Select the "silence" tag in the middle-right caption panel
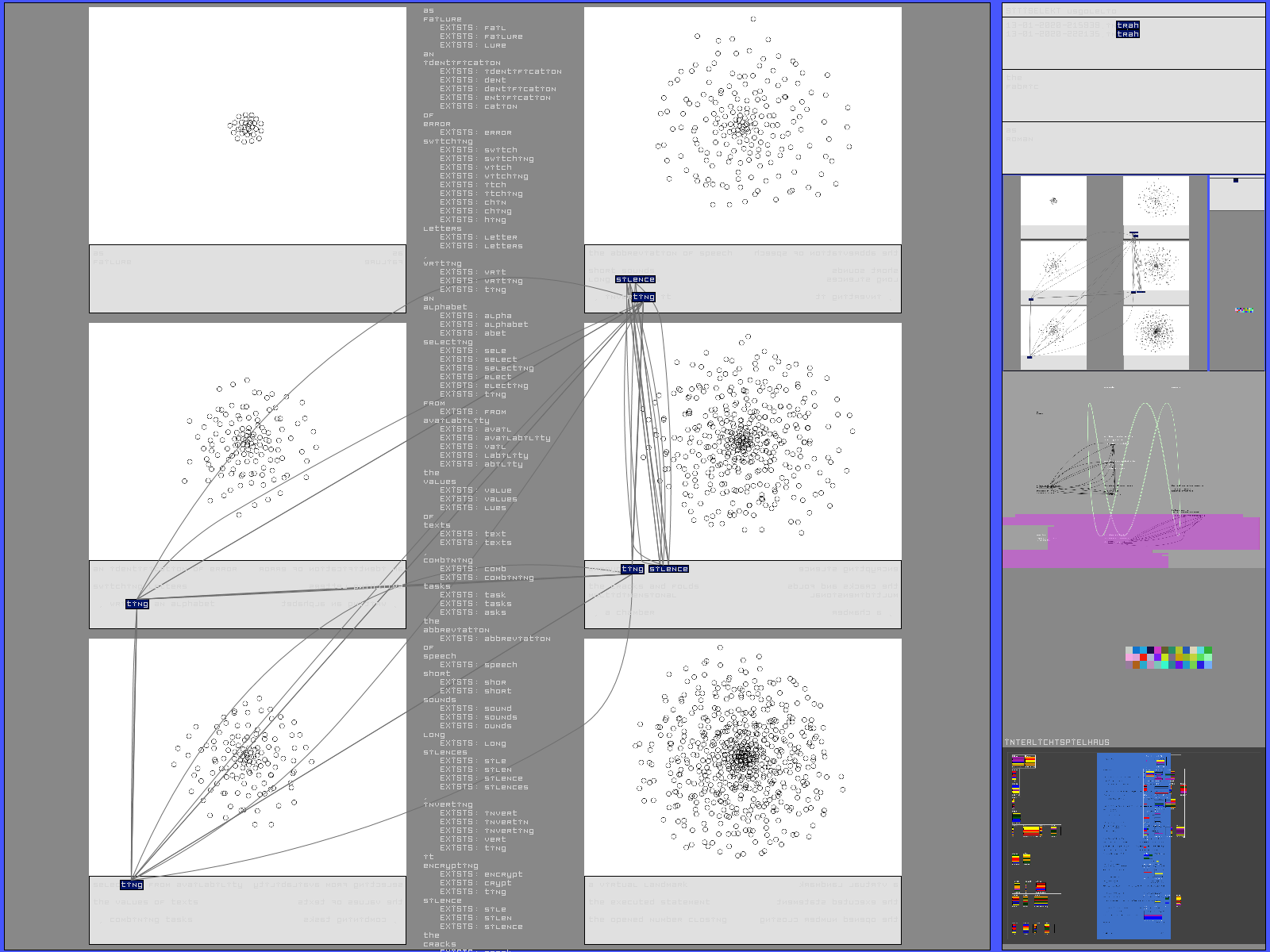 668,569
